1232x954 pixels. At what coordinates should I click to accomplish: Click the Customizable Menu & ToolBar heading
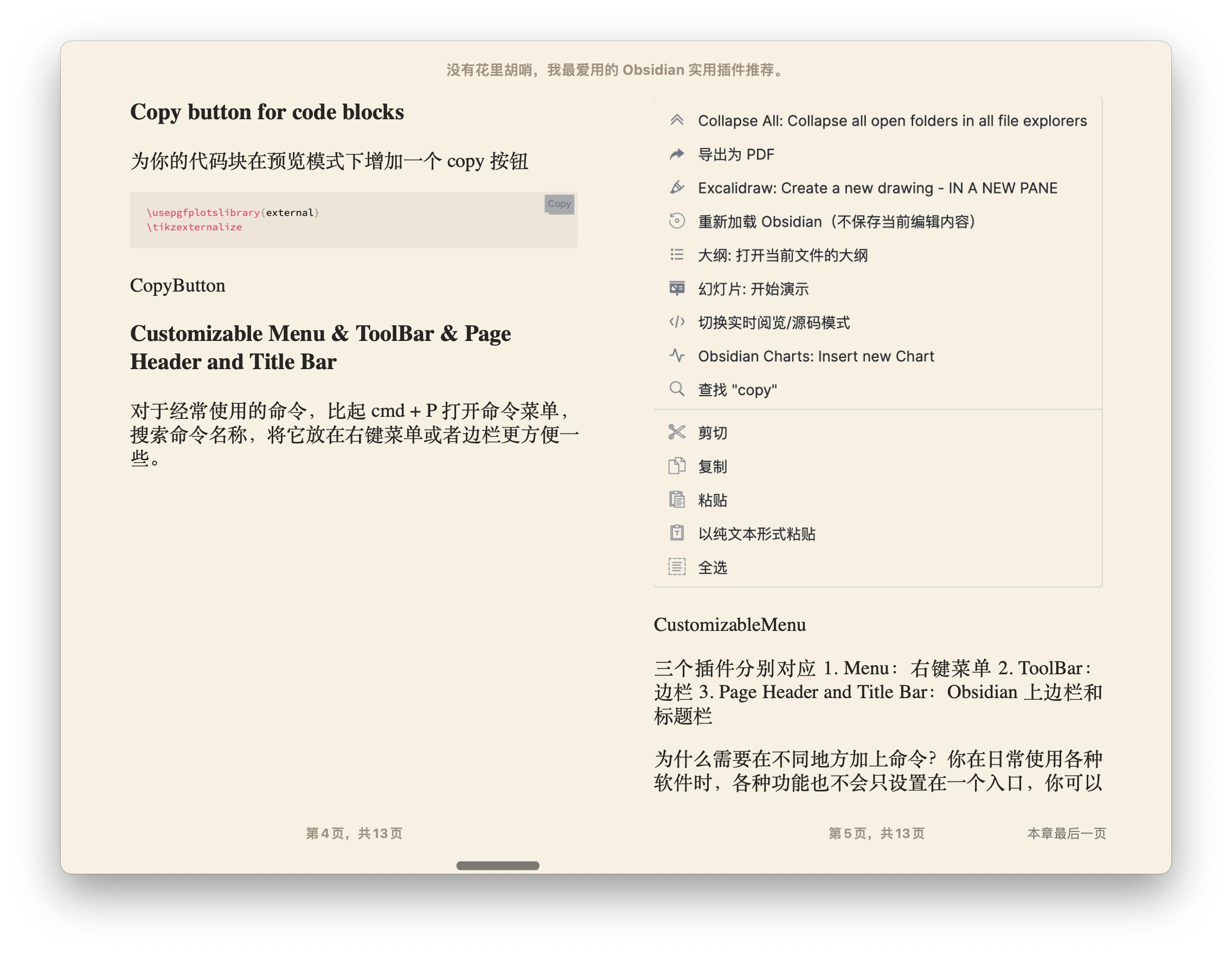(x=320, y=347)
